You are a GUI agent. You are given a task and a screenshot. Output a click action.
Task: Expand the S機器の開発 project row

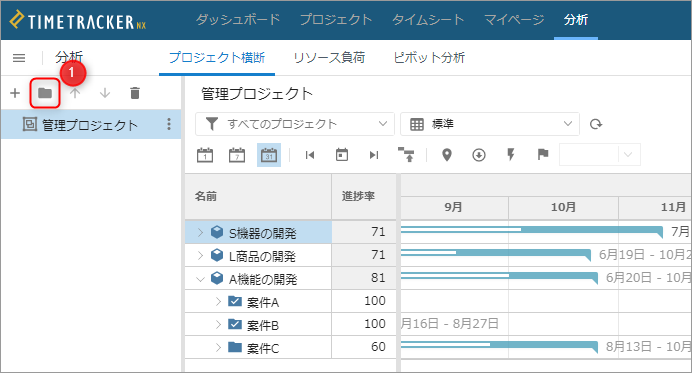click(200, 232)
